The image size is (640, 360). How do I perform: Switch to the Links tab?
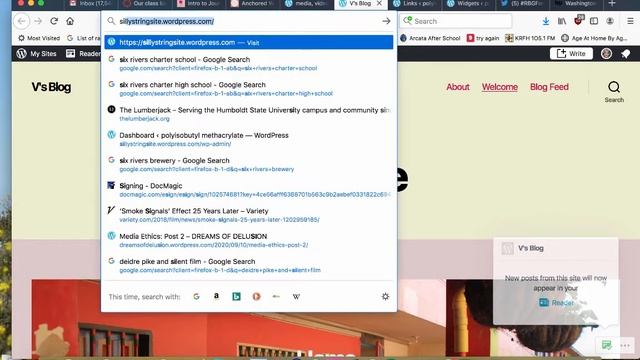[415, 4]
